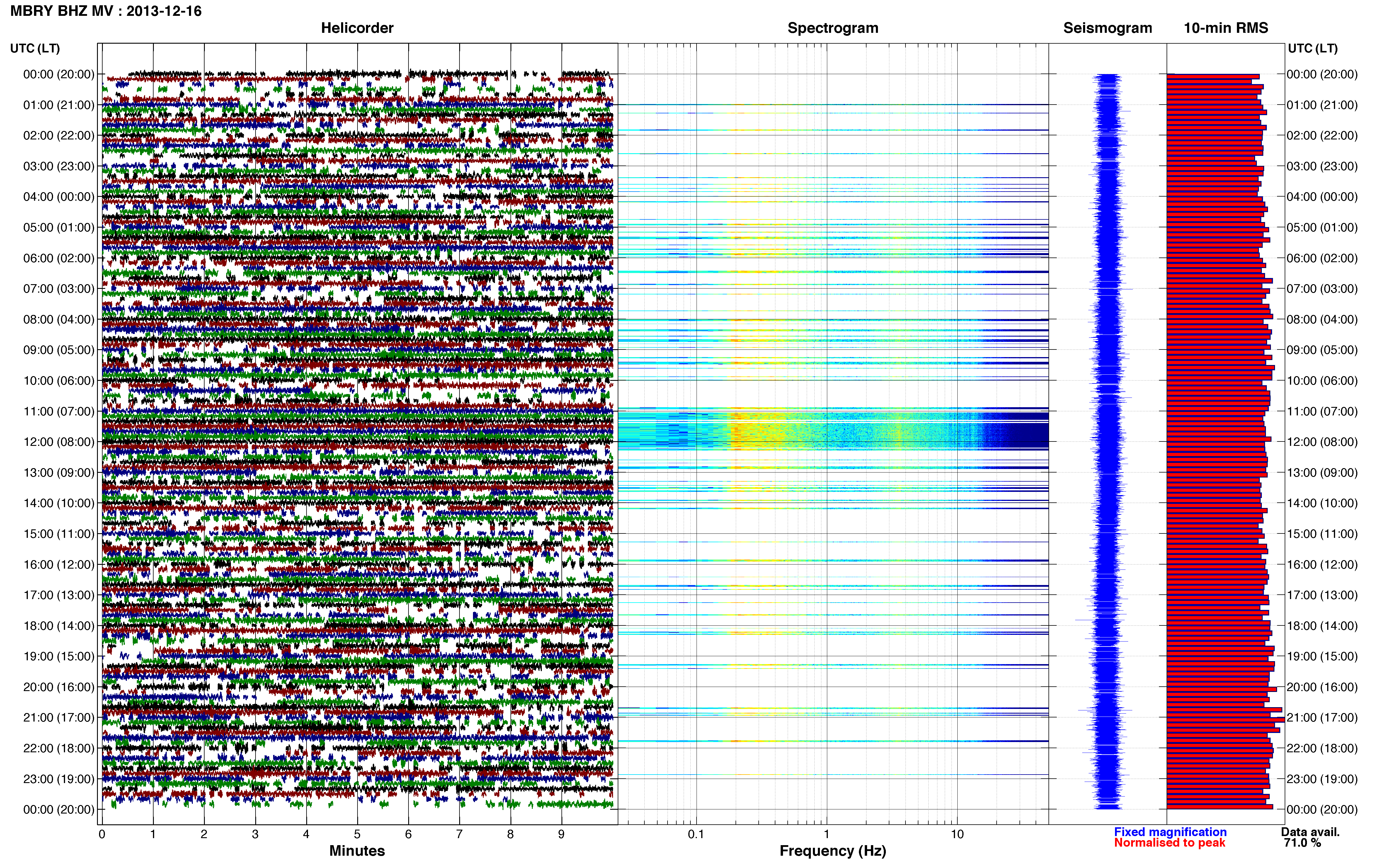
Task: Click helicorder axis label "03:00 (23:00)"
Action: pyautogui.click(x=59, y=166)
